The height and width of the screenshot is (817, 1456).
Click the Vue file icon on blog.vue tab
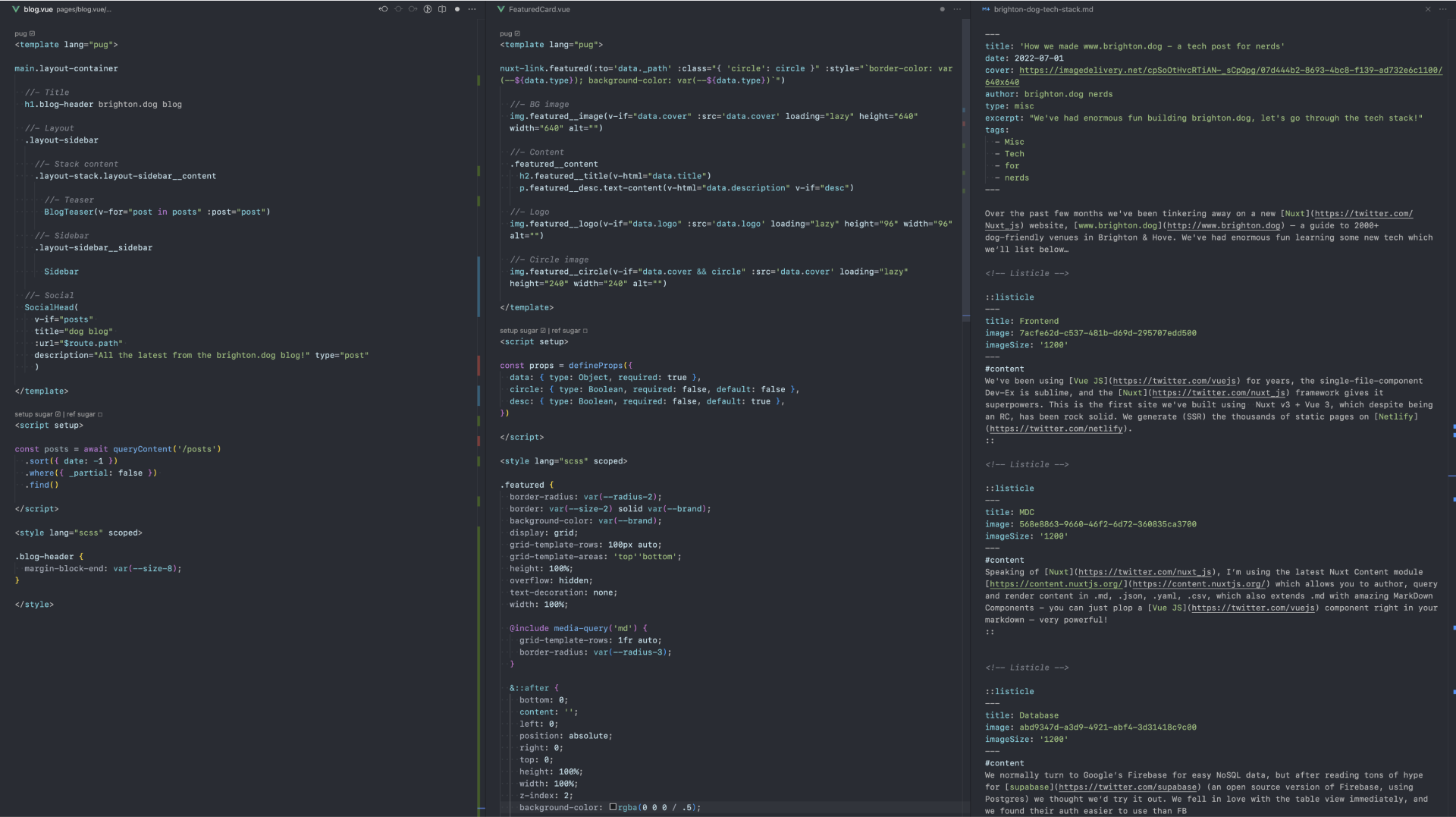coord(16,9)
